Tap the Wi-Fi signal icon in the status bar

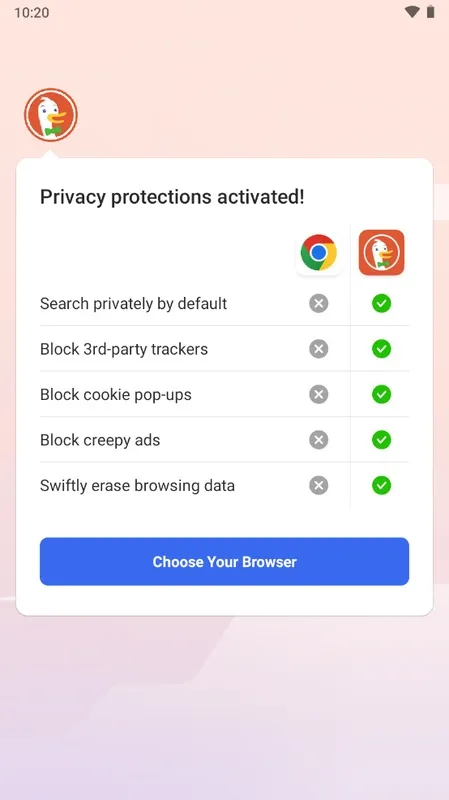[x=412, y=12]
